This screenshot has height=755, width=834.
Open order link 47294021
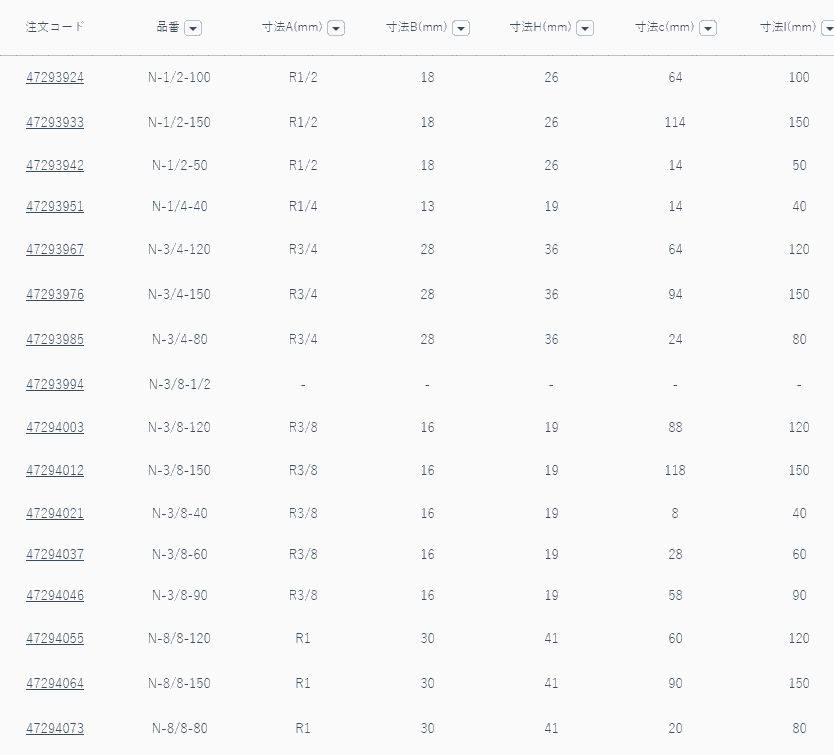pos(55,514)
